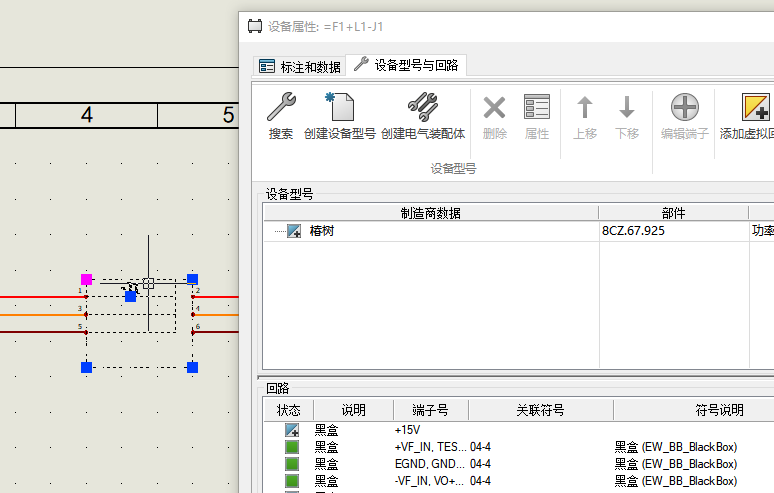Click status icon of +15V circuit row
The image size is (774, 493).
coord(292,430)
